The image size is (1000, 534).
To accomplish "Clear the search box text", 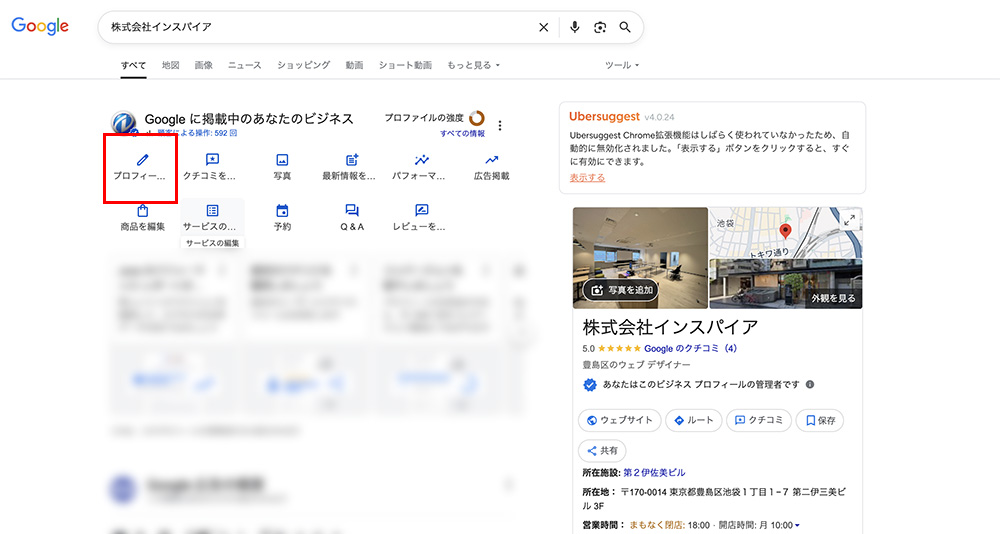I will 543,27.
